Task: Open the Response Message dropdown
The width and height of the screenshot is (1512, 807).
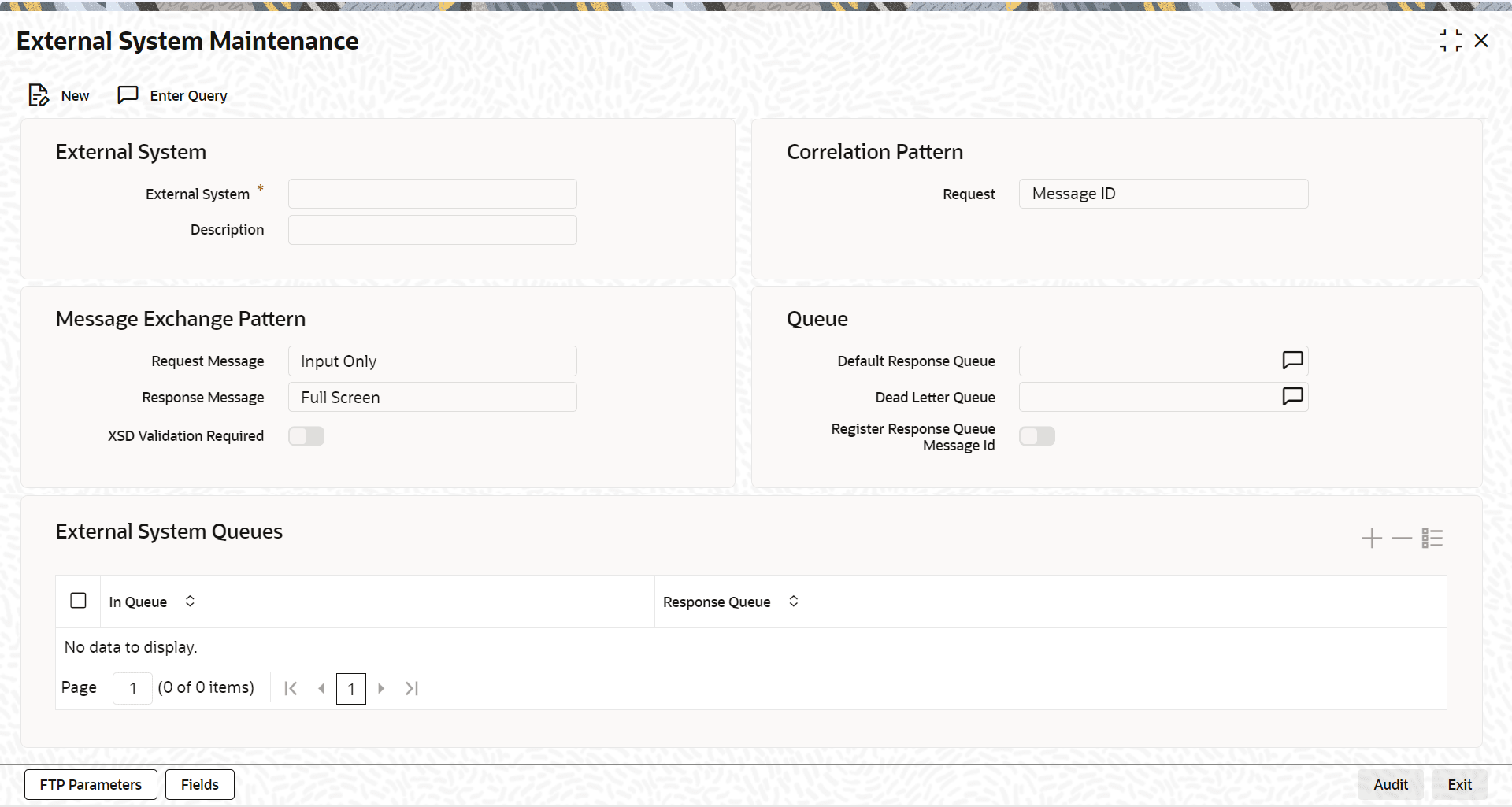Action: click(432, 397)
